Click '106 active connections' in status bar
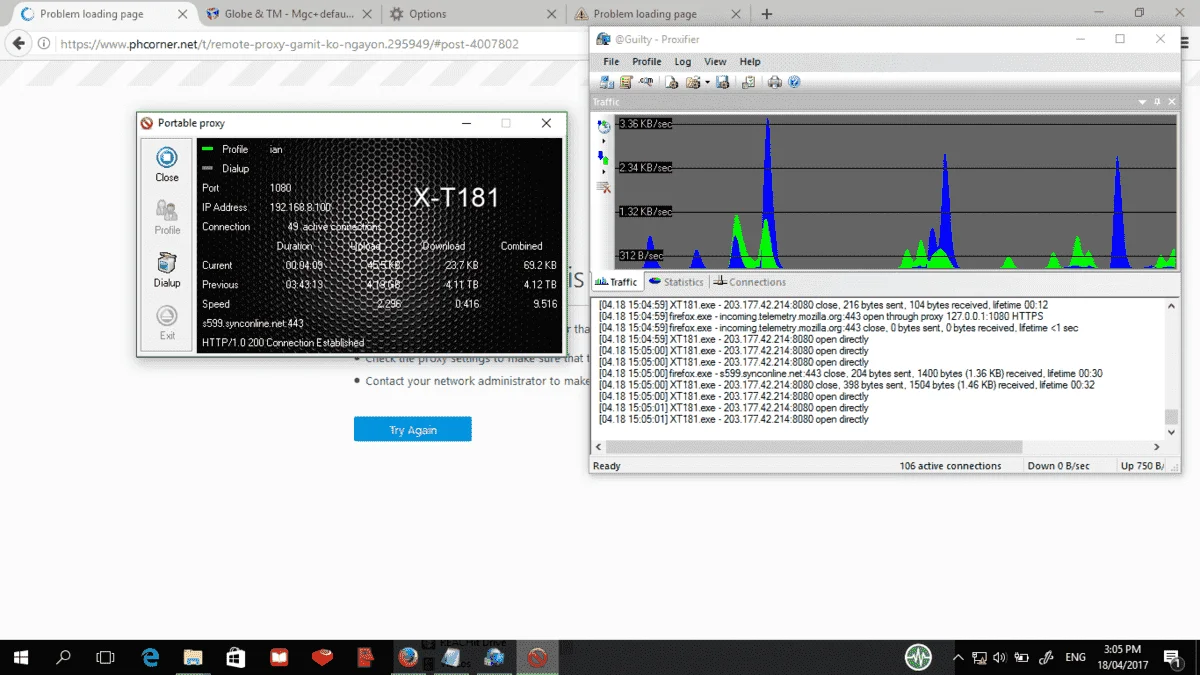Screen dimensions: 1200x675 point(950,466)
